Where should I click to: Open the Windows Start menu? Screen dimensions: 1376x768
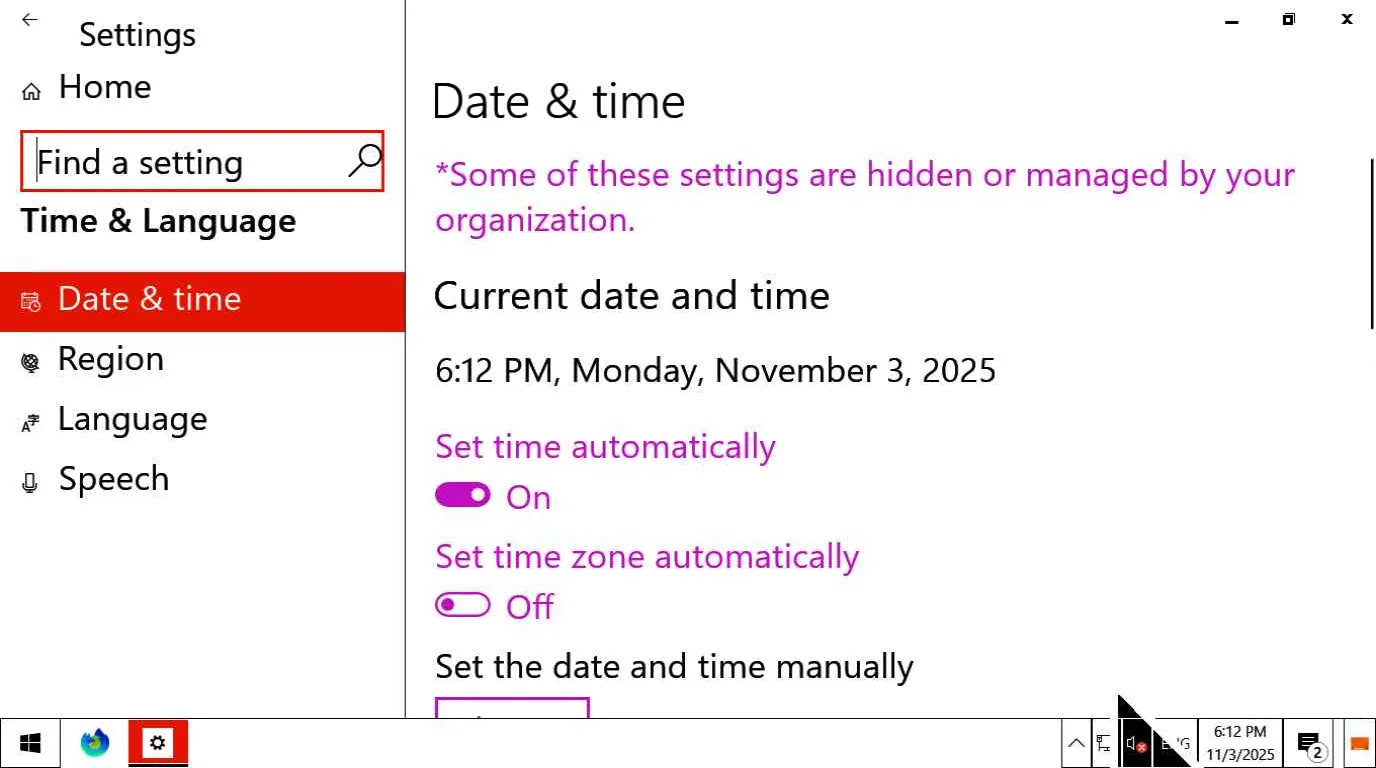(30, 743)
